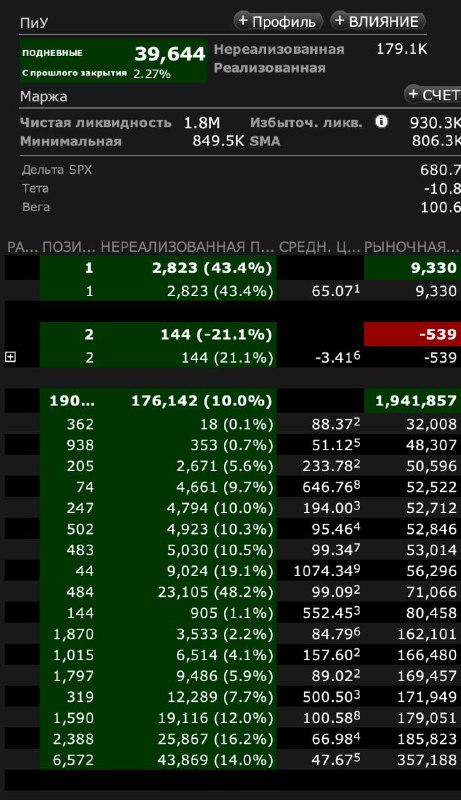Screen dimensions: 461x800
Task: Open the Профиль button
Action: pyautogui.click(x=278, y=21)
